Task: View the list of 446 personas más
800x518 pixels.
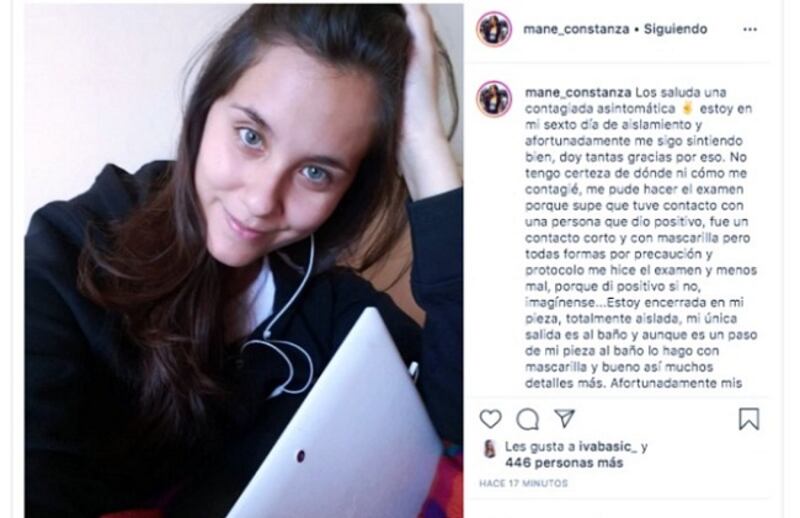Action: tap(564, 463)
